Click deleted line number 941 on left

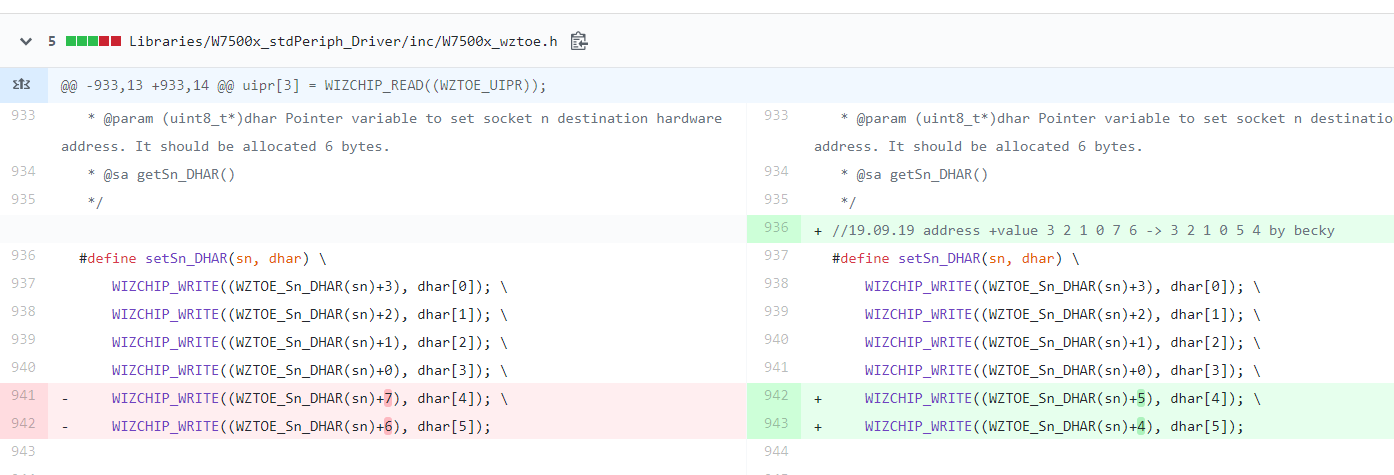pos(22,396)
